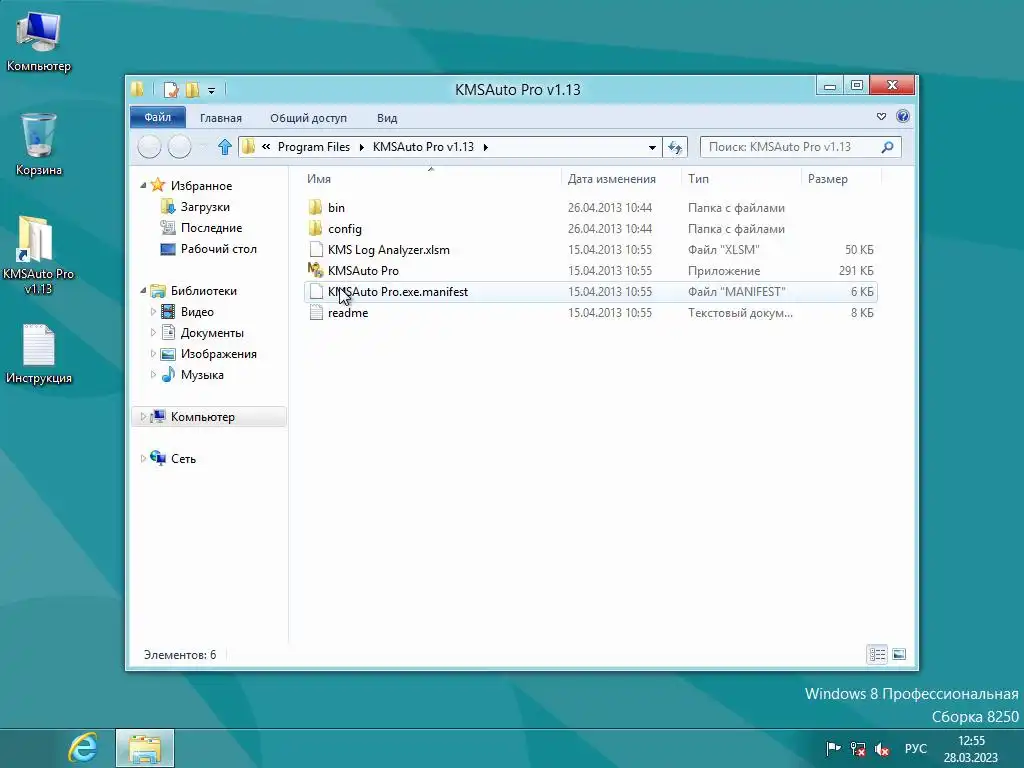Select the KMSAuto Pro application icon

315,270
